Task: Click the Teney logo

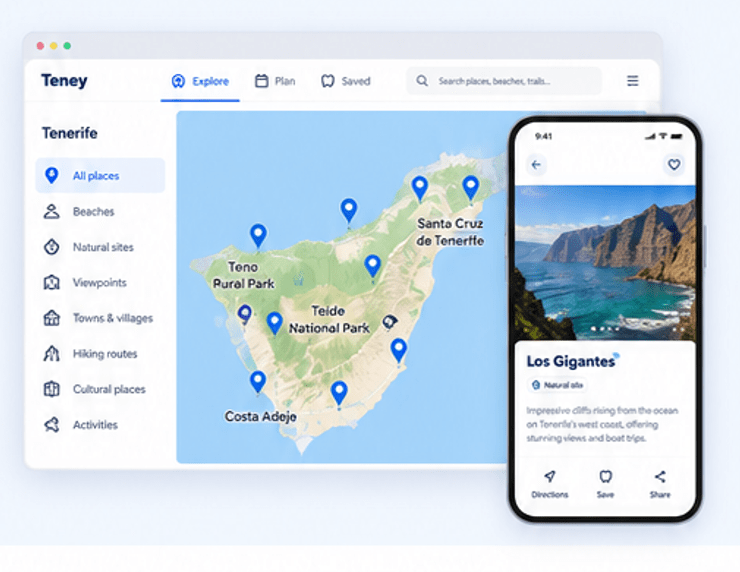Action: click(x=64, y=81)
